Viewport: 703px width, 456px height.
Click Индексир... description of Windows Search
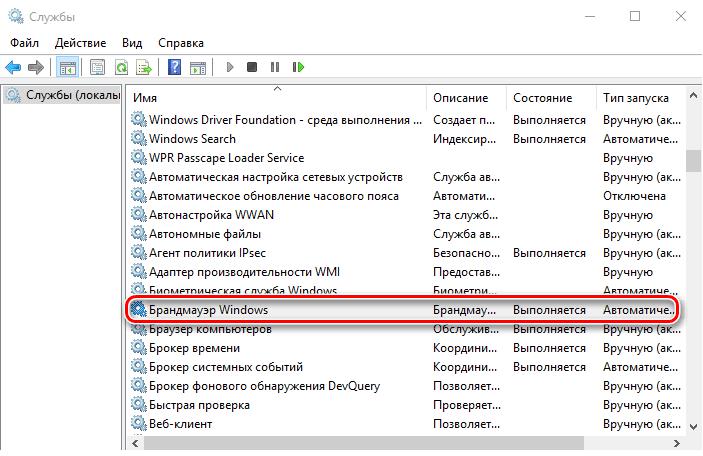464,139
